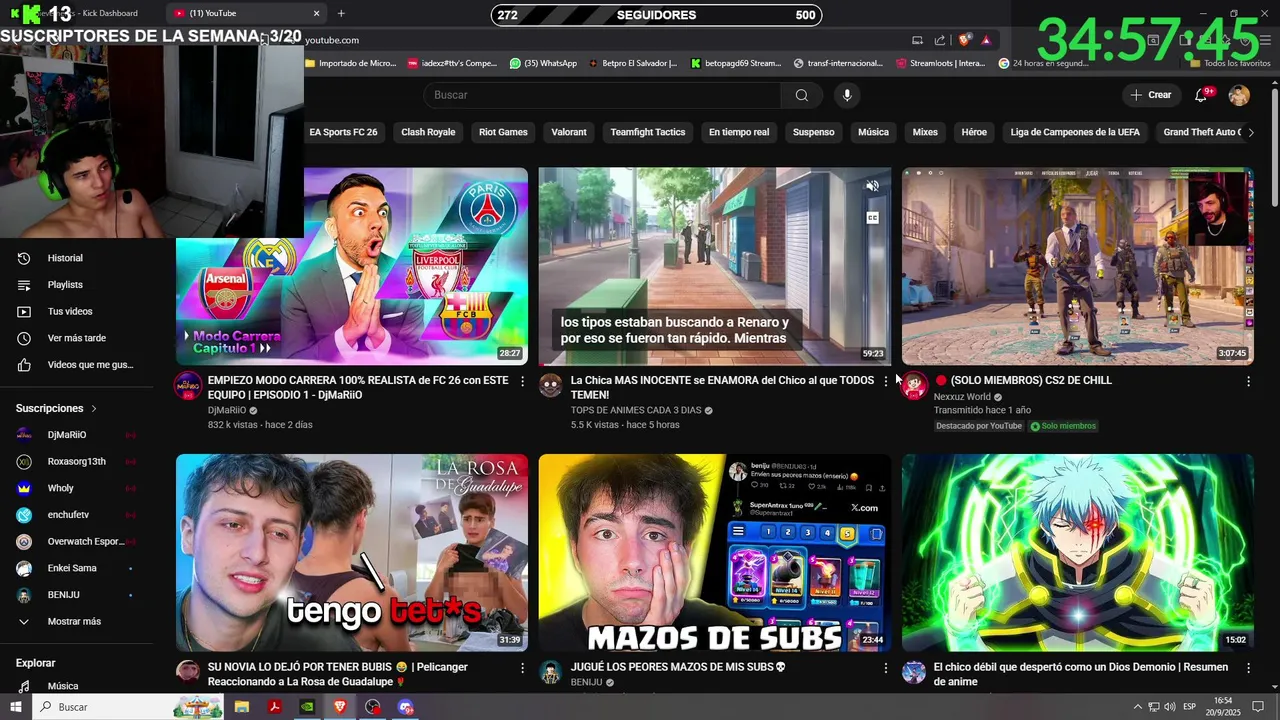Open File Explorer from the taskbar
The height and width of the screenshot is (720, 1280).
click(x=242, y=707)
